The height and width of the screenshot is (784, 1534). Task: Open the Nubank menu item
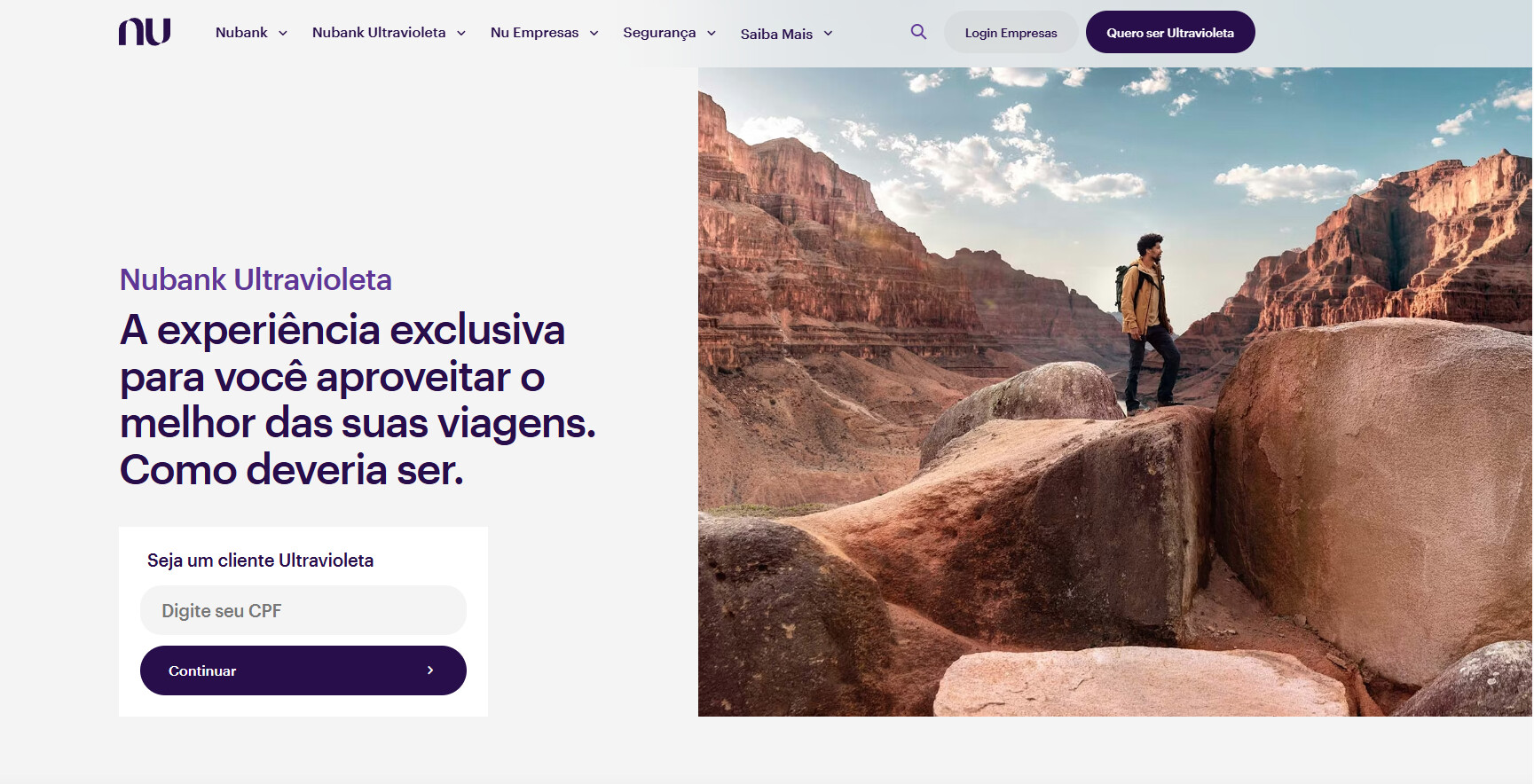(241, 33)
